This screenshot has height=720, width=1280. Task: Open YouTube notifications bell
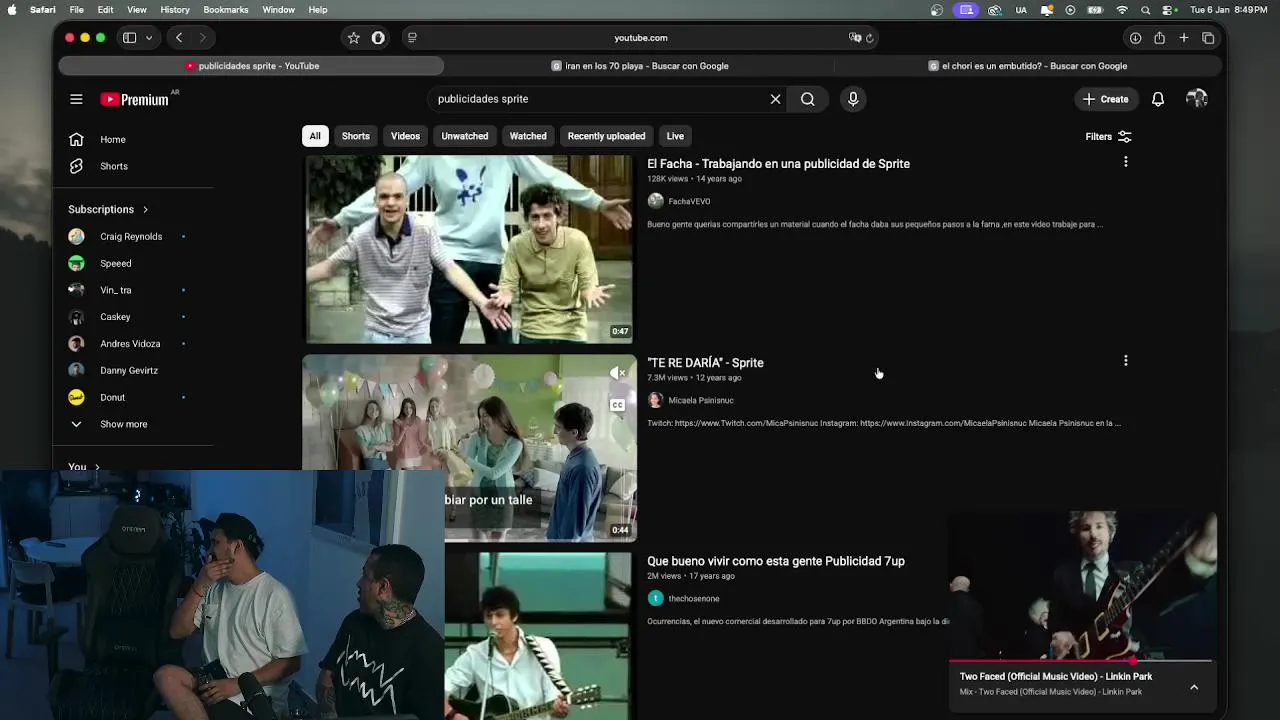pyautogui.click(x=1158, y=99)
